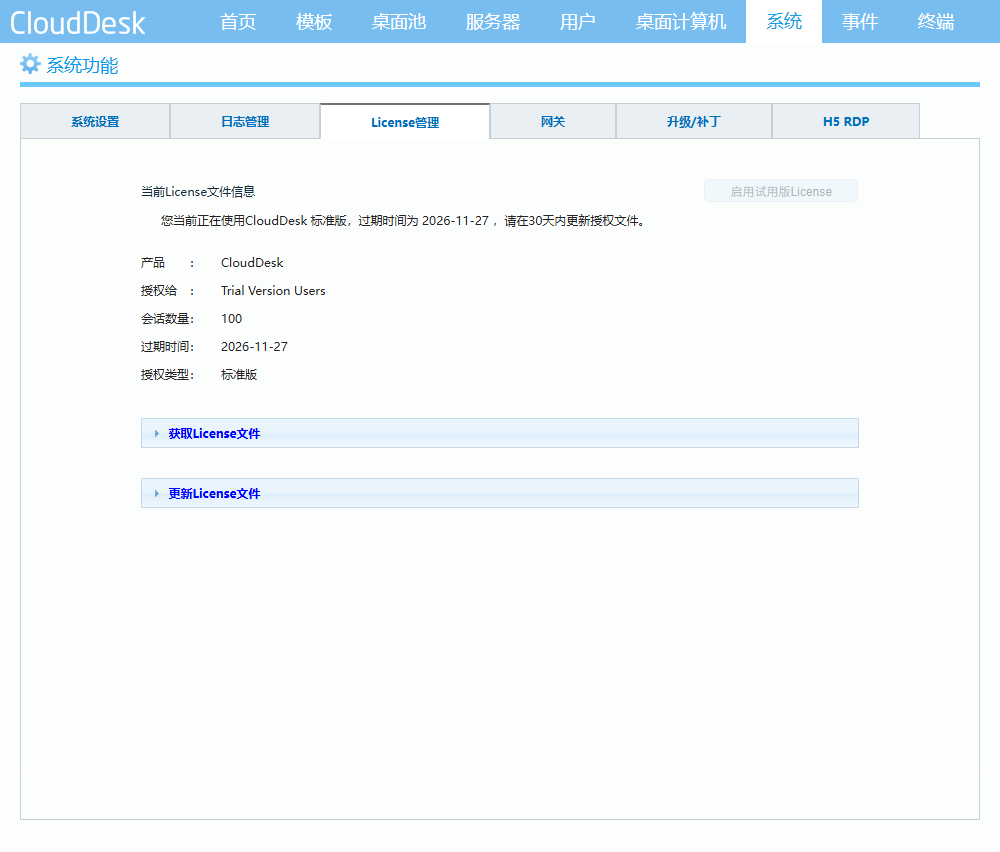The image size is (1000, 852).
Task: Switch to the 升级/补丁 tab
Action: point(694,121)
